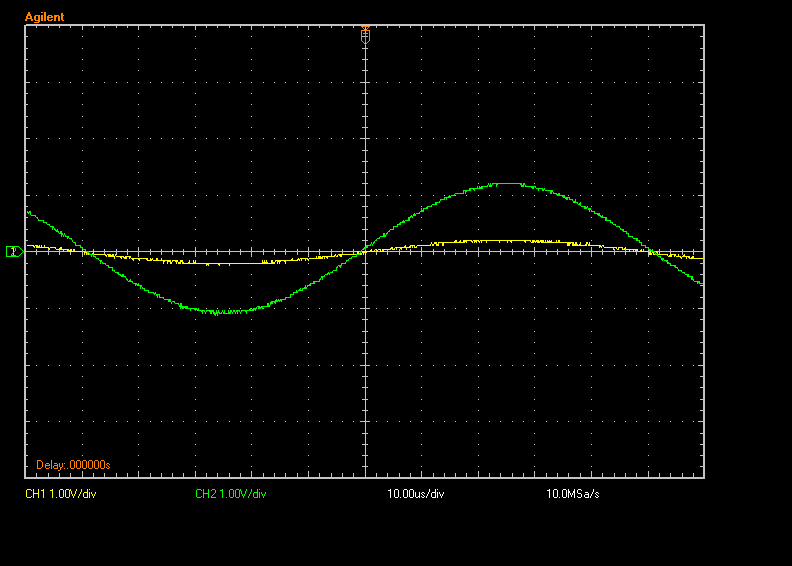Select the CH2 1.00V/div readout

[x=230, y=494]
